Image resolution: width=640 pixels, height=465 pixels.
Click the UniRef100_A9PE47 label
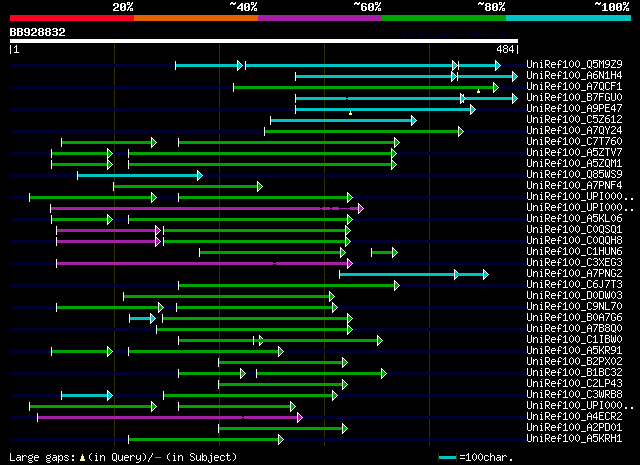(574, 108)
